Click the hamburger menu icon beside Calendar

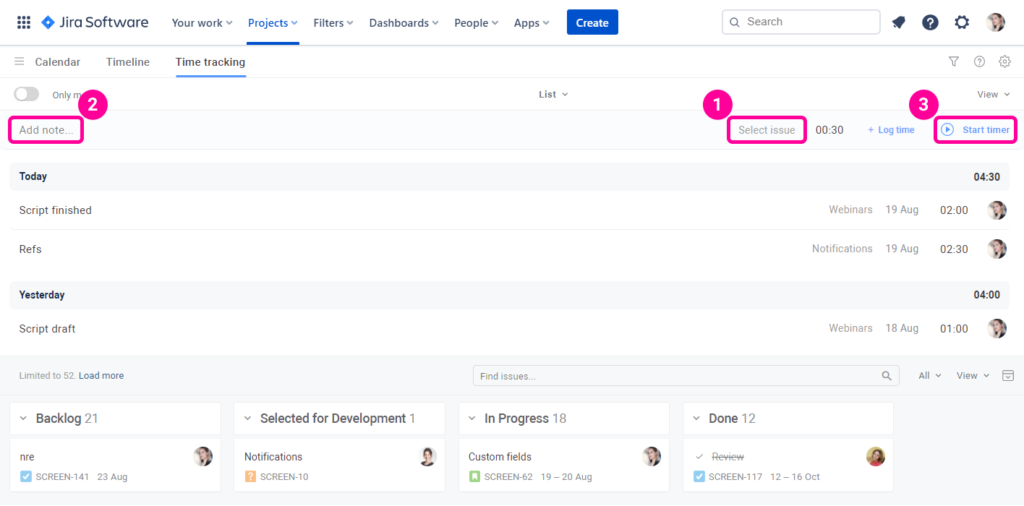point(20,61)
